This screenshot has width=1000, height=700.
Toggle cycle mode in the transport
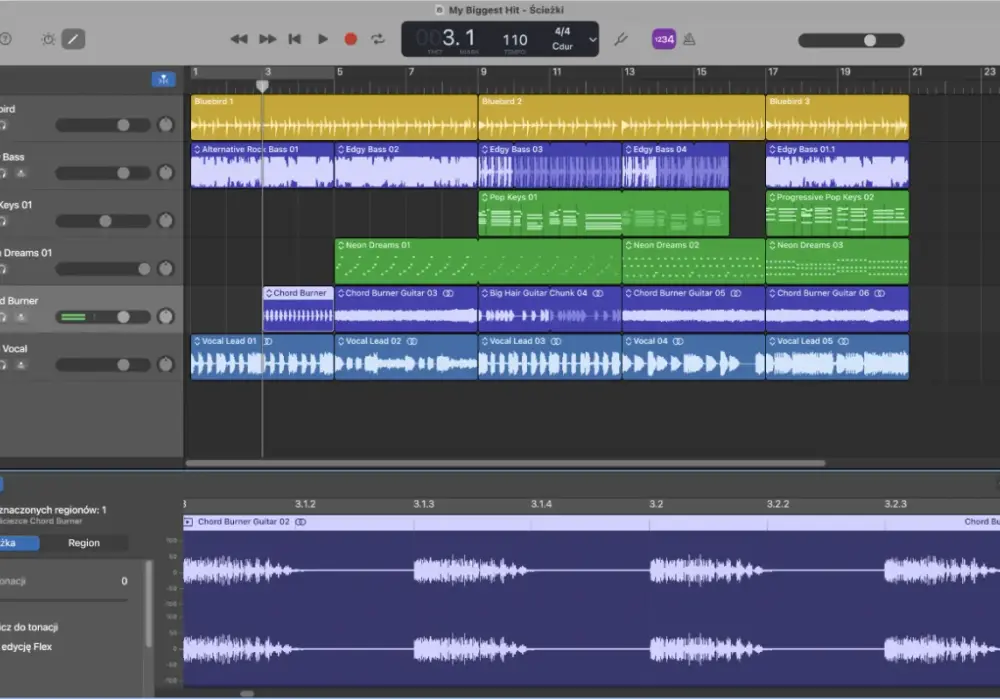pos(378,40)
